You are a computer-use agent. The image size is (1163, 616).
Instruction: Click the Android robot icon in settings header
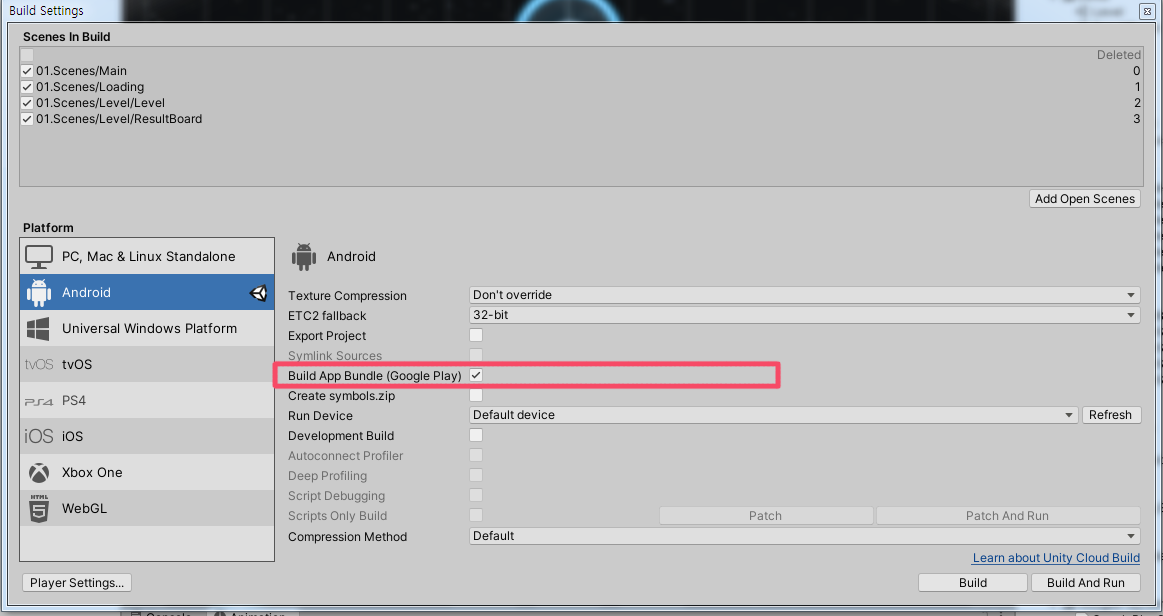304,256
